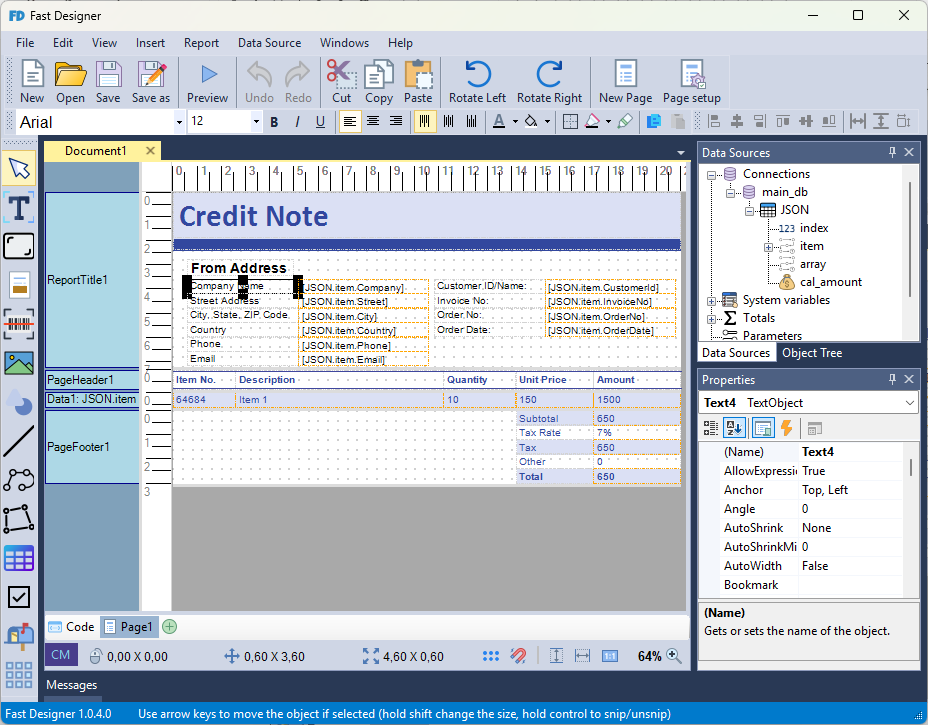928x725 pixels.
Task: Open the Data Source menu
Action: 269,43
